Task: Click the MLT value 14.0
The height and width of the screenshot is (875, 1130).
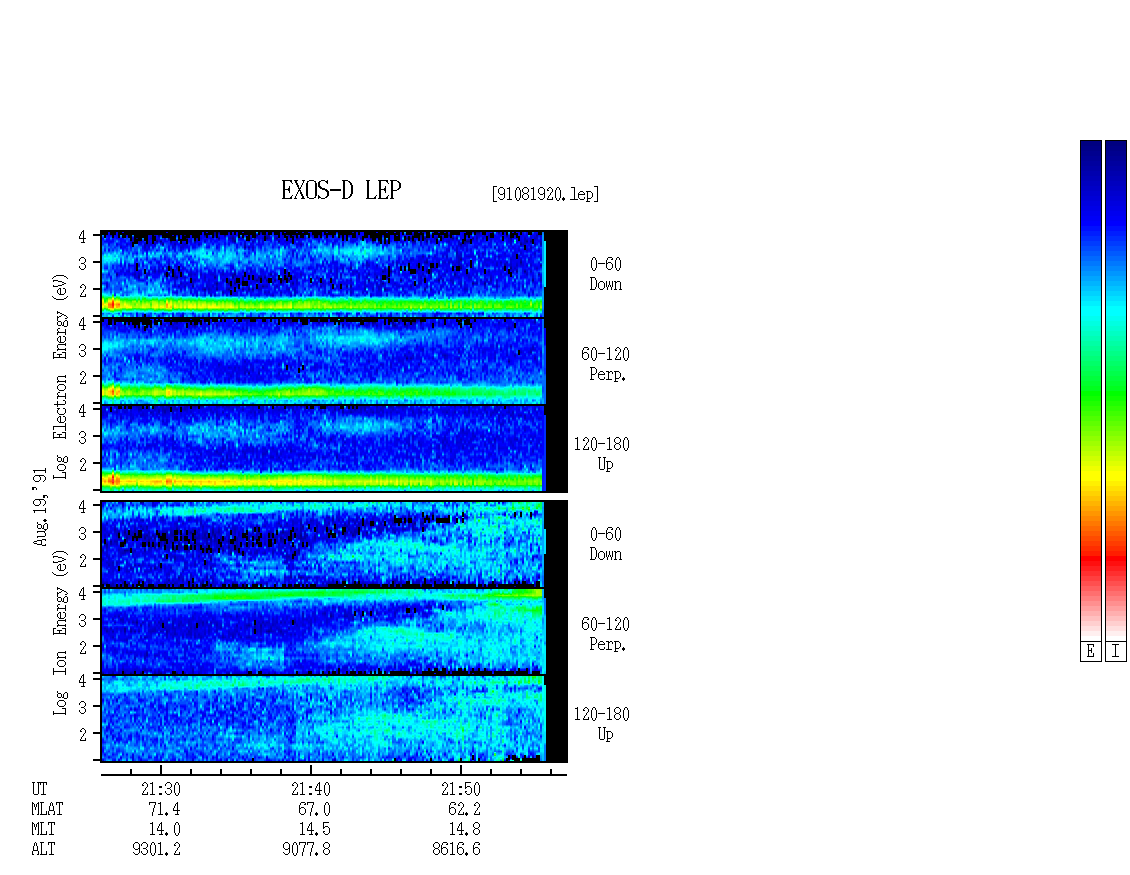Action: coord(164,830)
